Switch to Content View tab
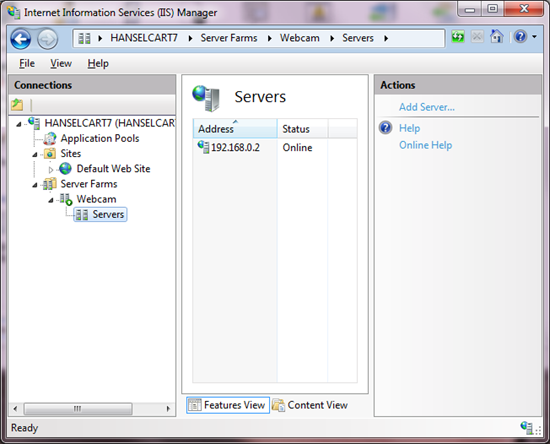The image size is (550, 444). (310, 405)
